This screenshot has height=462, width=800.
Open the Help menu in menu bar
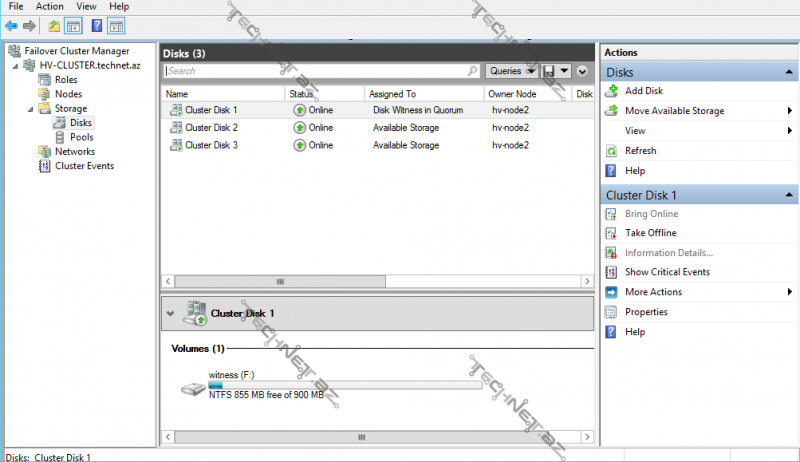119,7
